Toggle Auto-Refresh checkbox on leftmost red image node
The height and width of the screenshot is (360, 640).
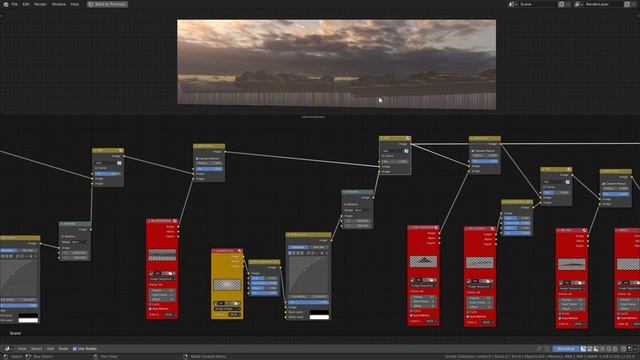pyautogui.click(x=151, y=309)
